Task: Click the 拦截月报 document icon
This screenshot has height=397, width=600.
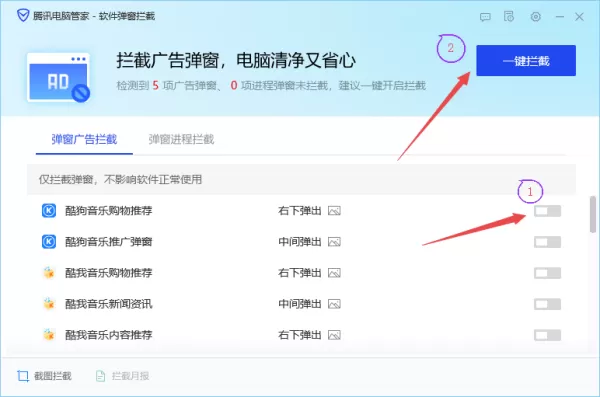Action: click(100, 376)
